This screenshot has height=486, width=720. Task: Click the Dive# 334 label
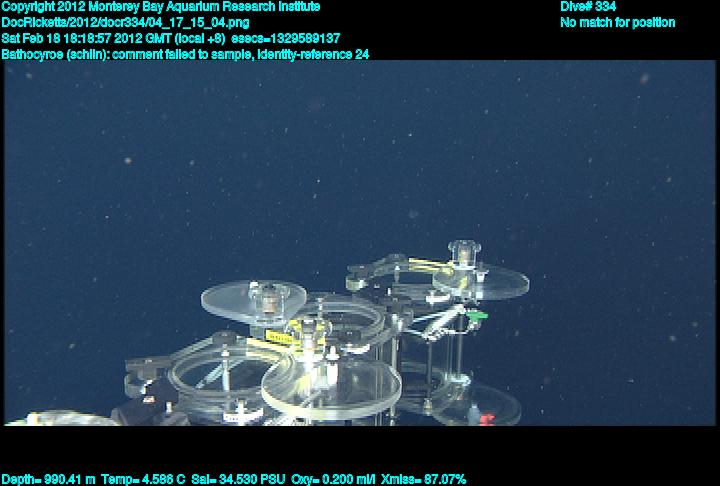(x=588, y=7)
